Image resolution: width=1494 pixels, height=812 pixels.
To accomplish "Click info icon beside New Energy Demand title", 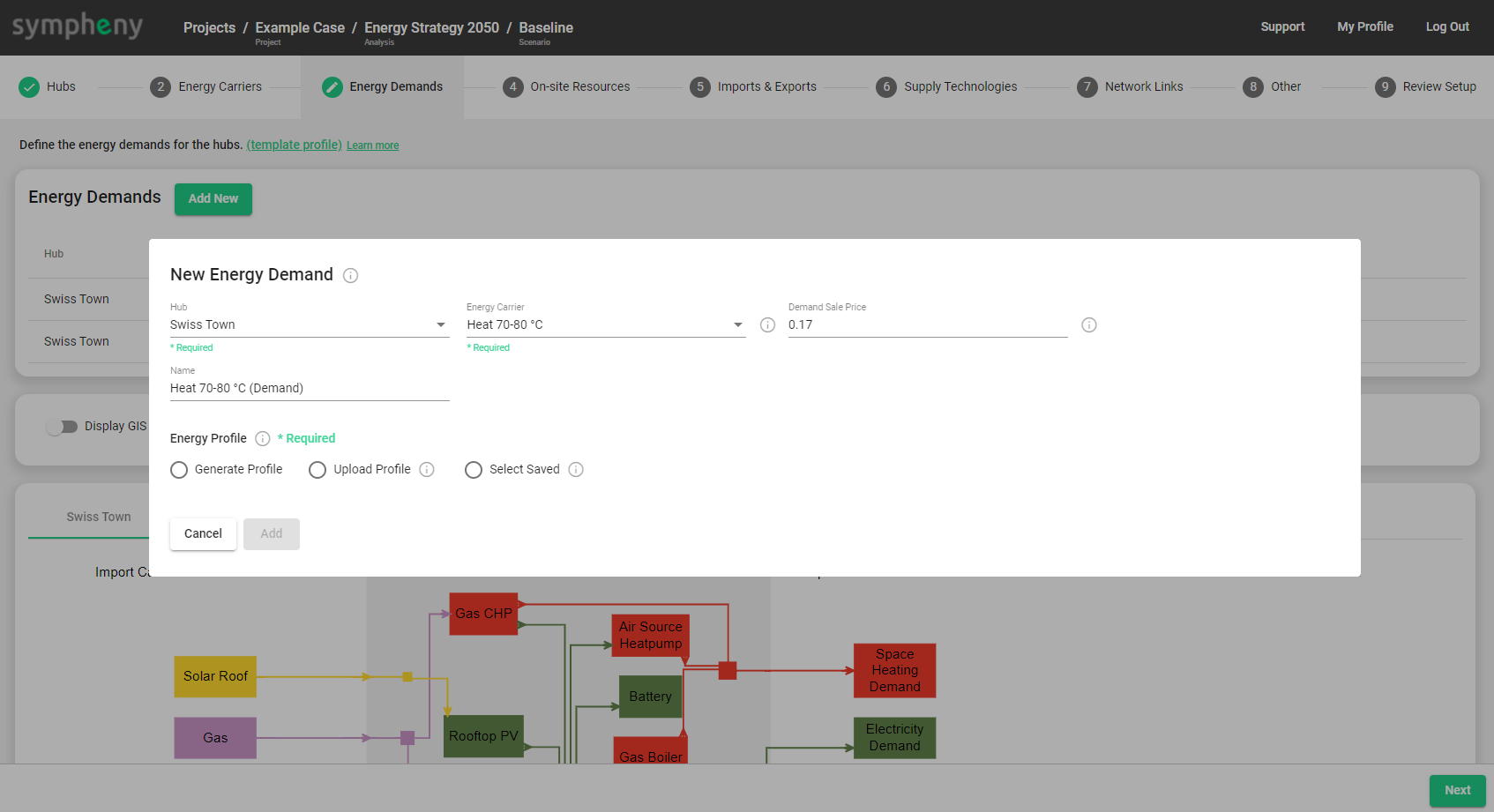I will [x=350, y=276].
